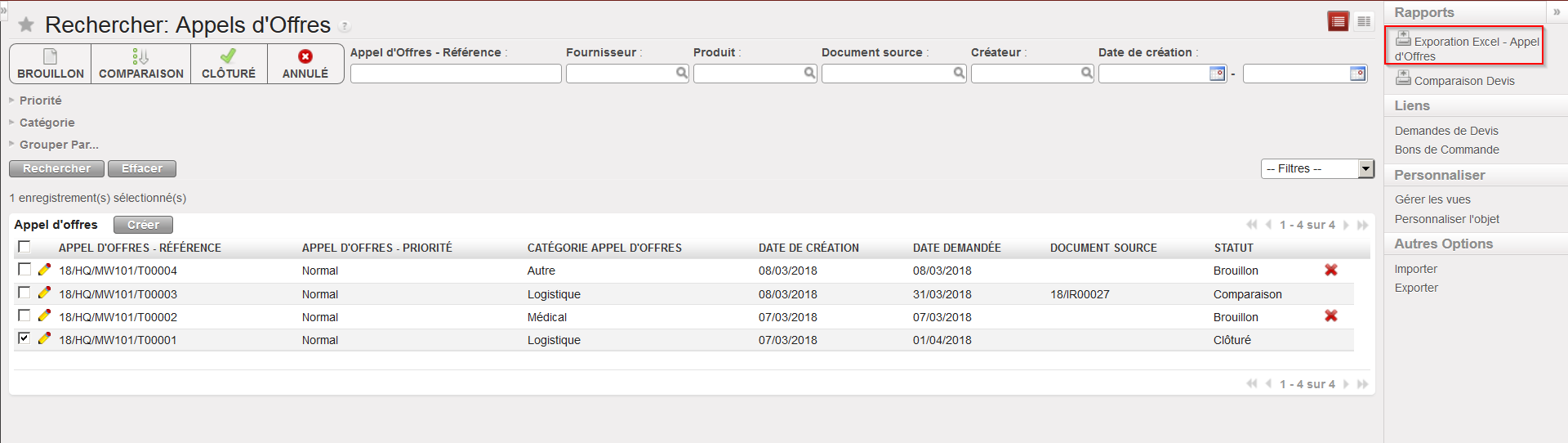
Task: Check the select-all header checkbox
Action: coord(24,247)
